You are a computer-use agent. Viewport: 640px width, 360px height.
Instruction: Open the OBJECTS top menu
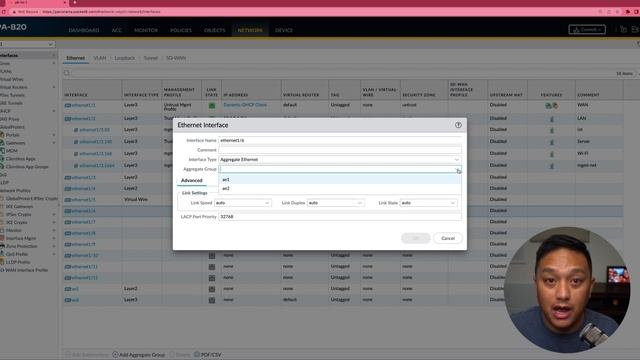[x=214, y=30]
